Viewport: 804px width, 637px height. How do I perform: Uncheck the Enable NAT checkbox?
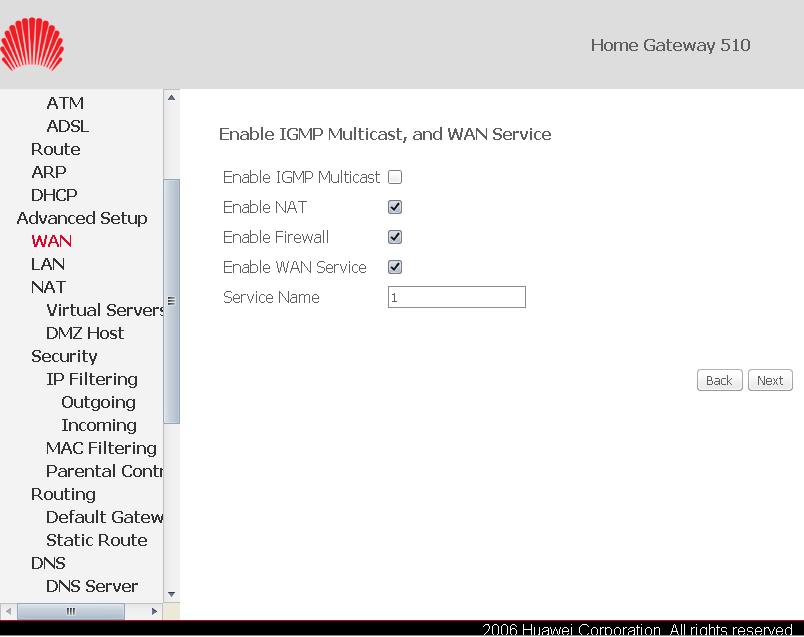pyautogui.click(x=395, y=207)
